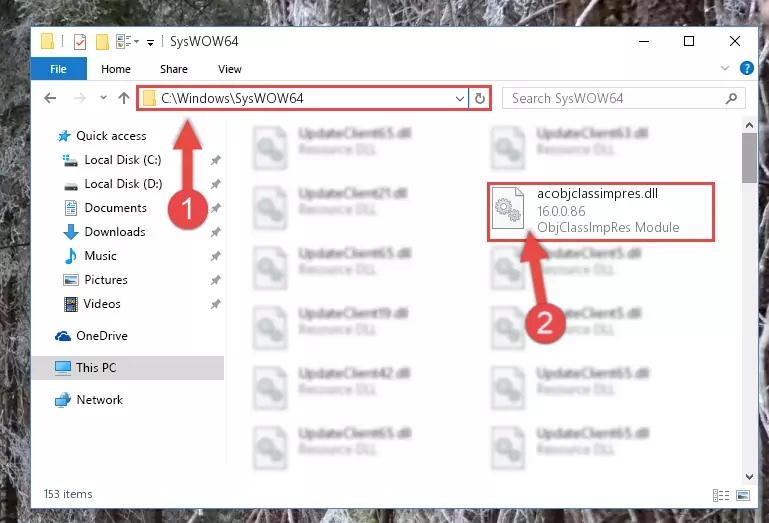This screenshot has height=523, width=769.
Task: Click pin icon next to Music
Action: pos(215,256)
